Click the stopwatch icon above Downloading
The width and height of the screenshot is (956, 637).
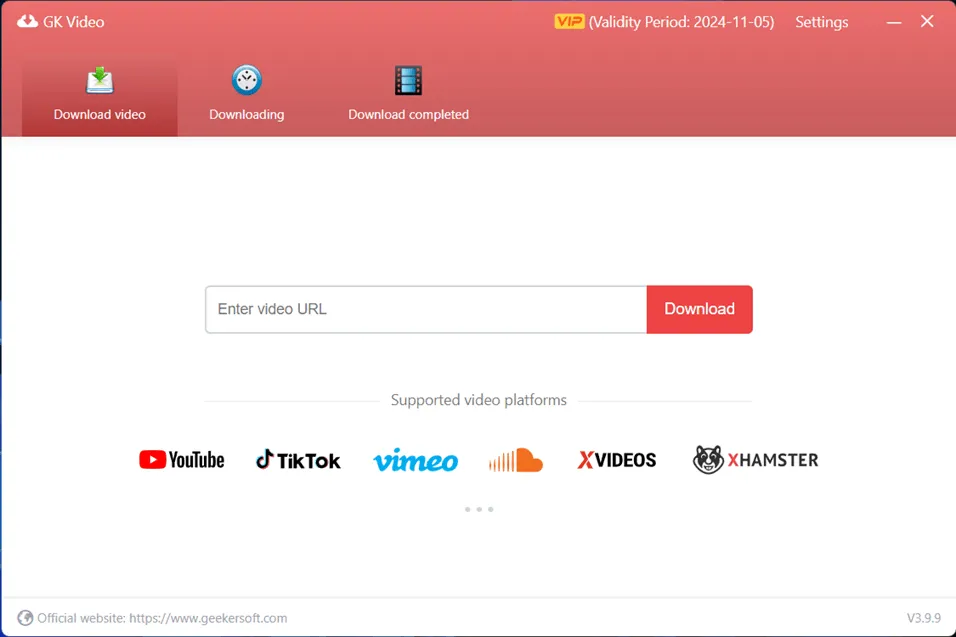[246, 80]
